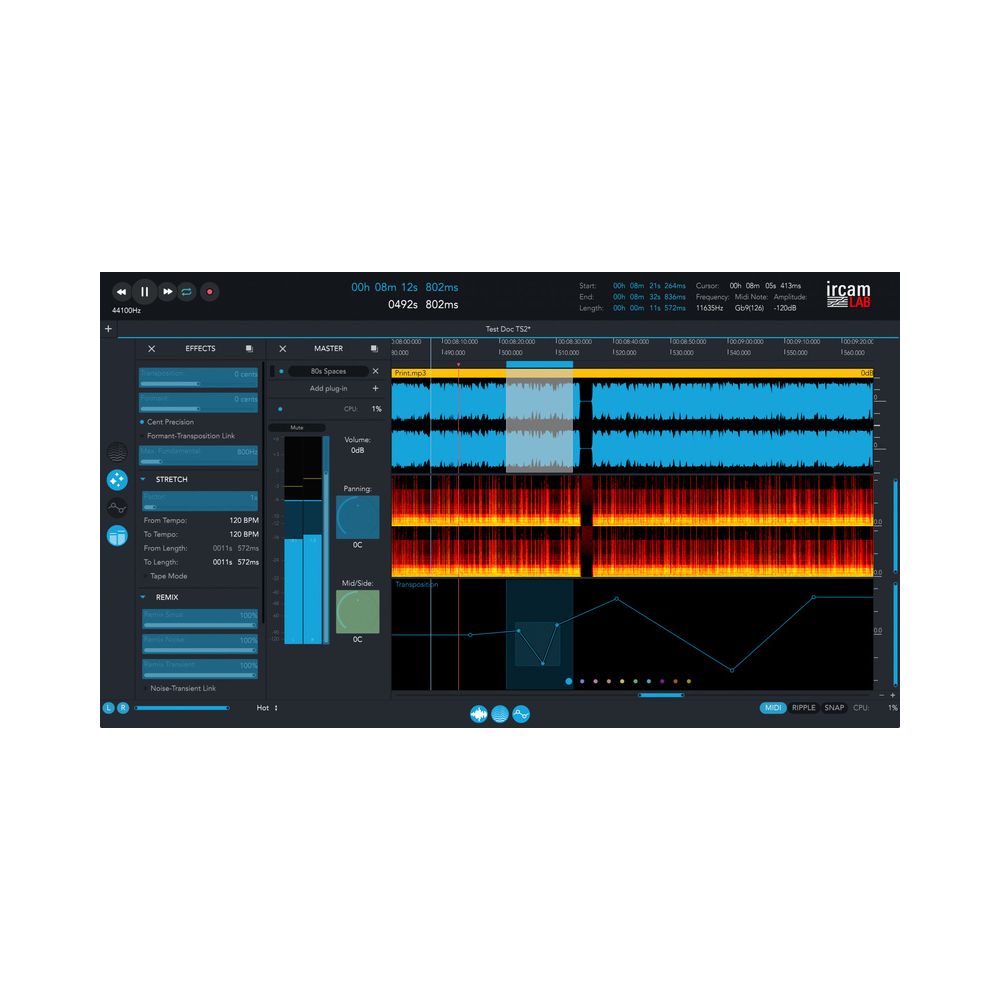Click the Add plug-in button
1000x1000 pixels.
click(330, 388)
